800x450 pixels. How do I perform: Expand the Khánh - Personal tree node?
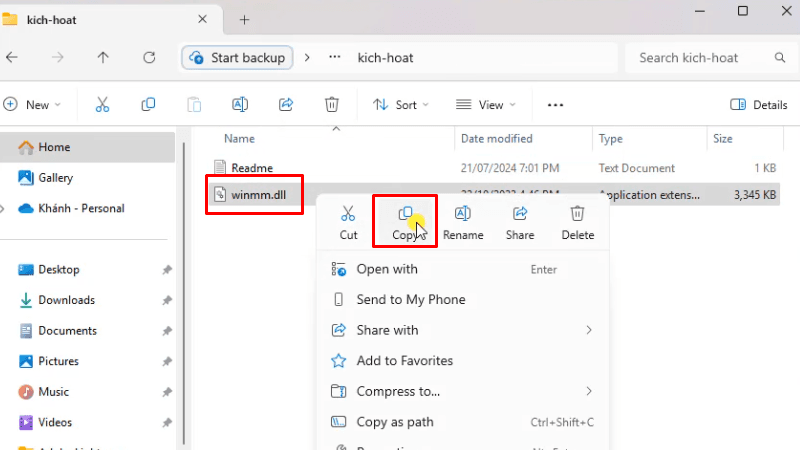point(6,209)
